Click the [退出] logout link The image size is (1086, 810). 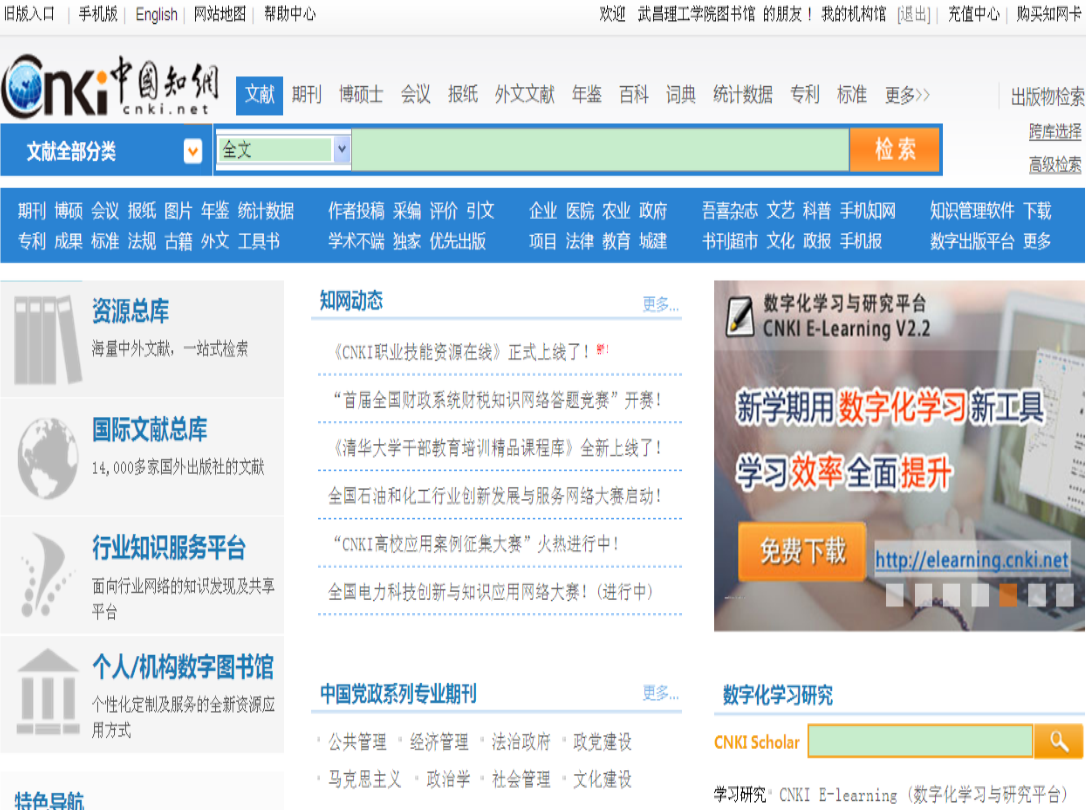click(914, 15)
